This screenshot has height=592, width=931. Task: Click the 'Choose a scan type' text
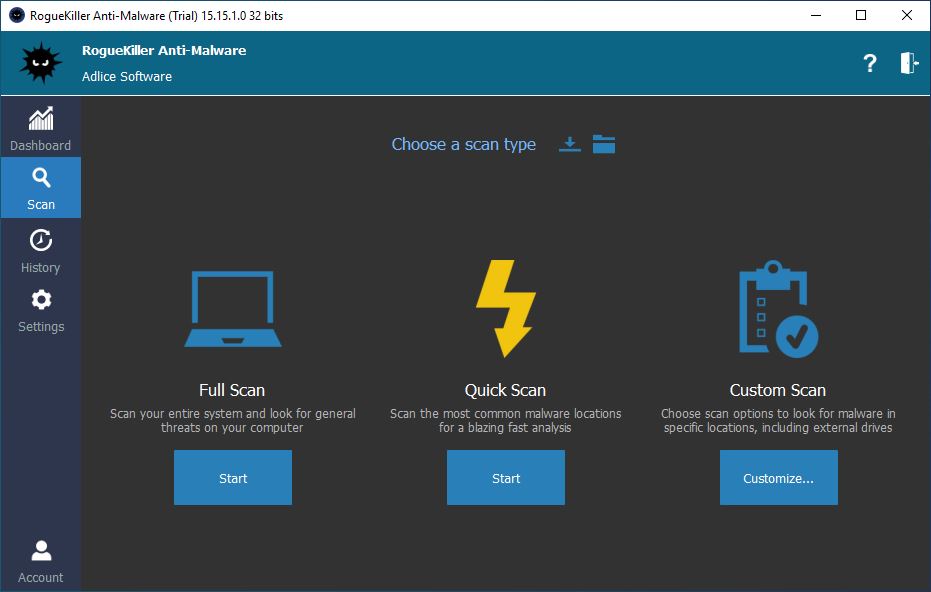464,144
